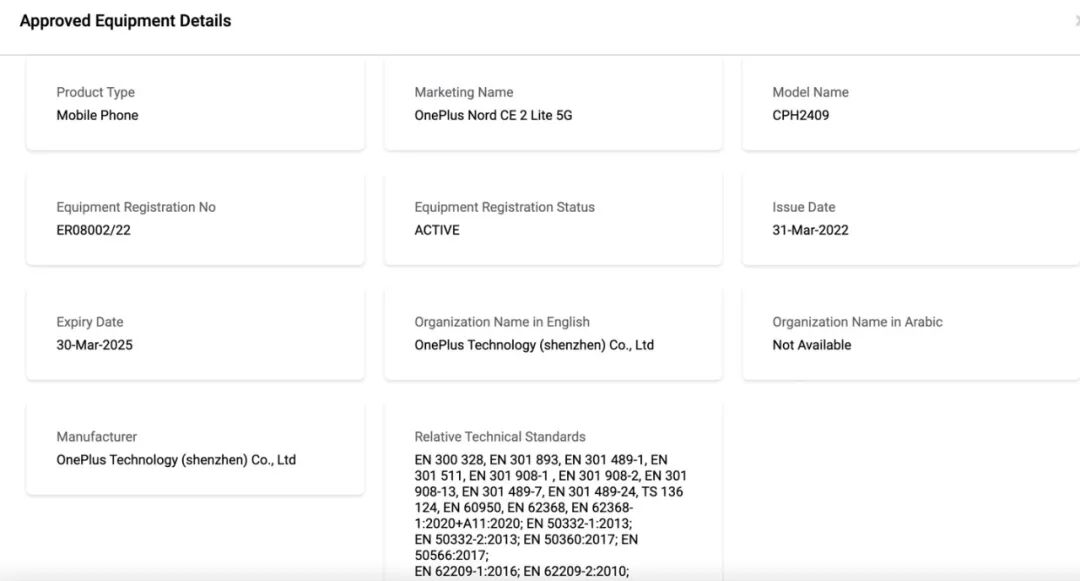Click organization value under 'Organization Name in English'
Viewport: 1080px width, 581px height.
point(534,345)
